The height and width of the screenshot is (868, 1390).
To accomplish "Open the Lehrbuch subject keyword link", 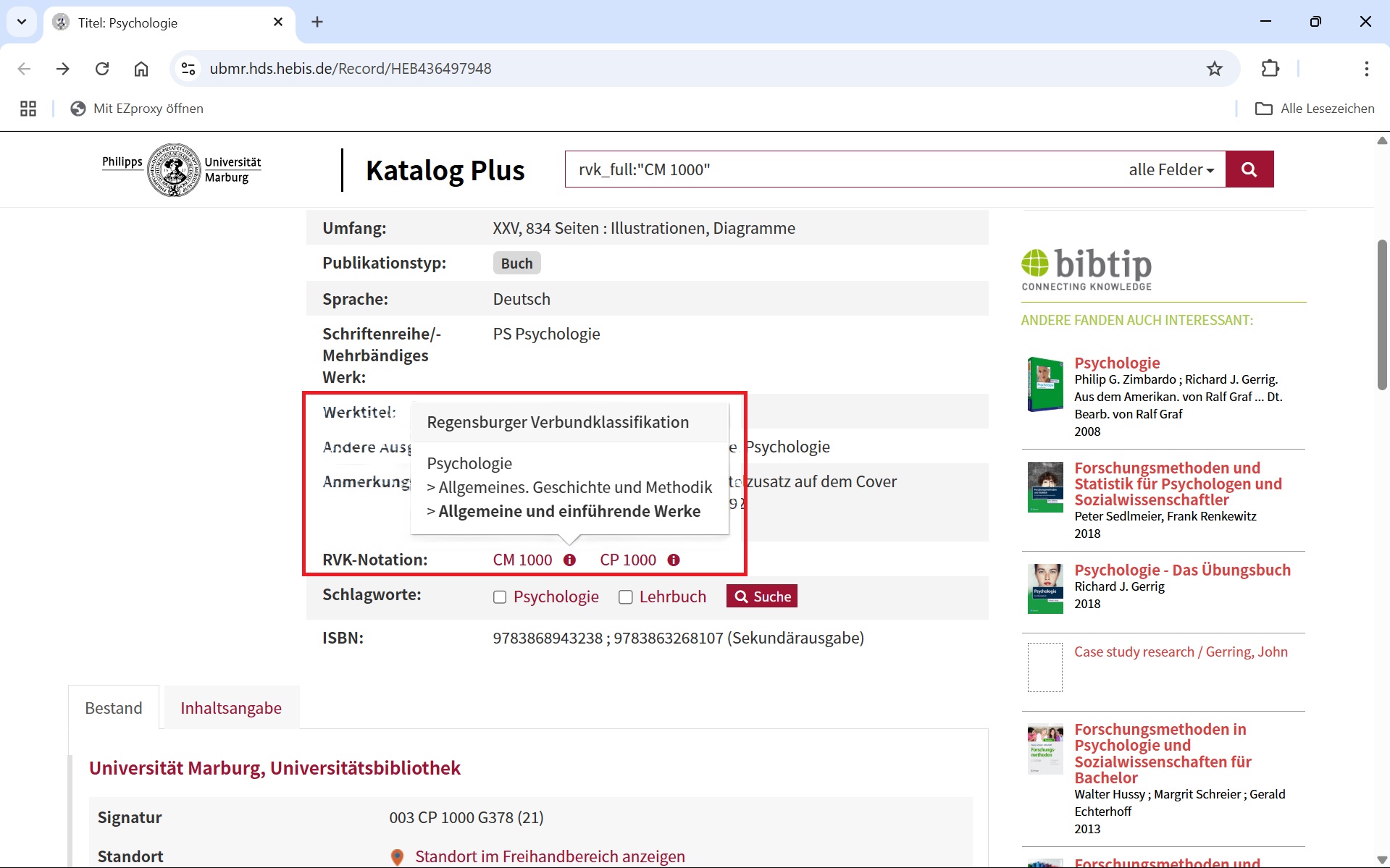I will point(673,597).
